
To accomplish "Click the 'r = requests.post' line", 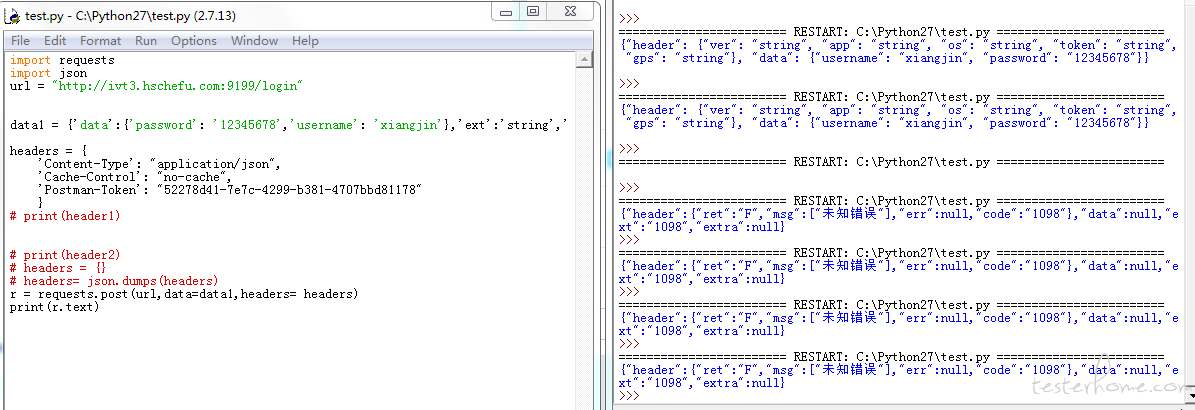I will tap(184, 293).
